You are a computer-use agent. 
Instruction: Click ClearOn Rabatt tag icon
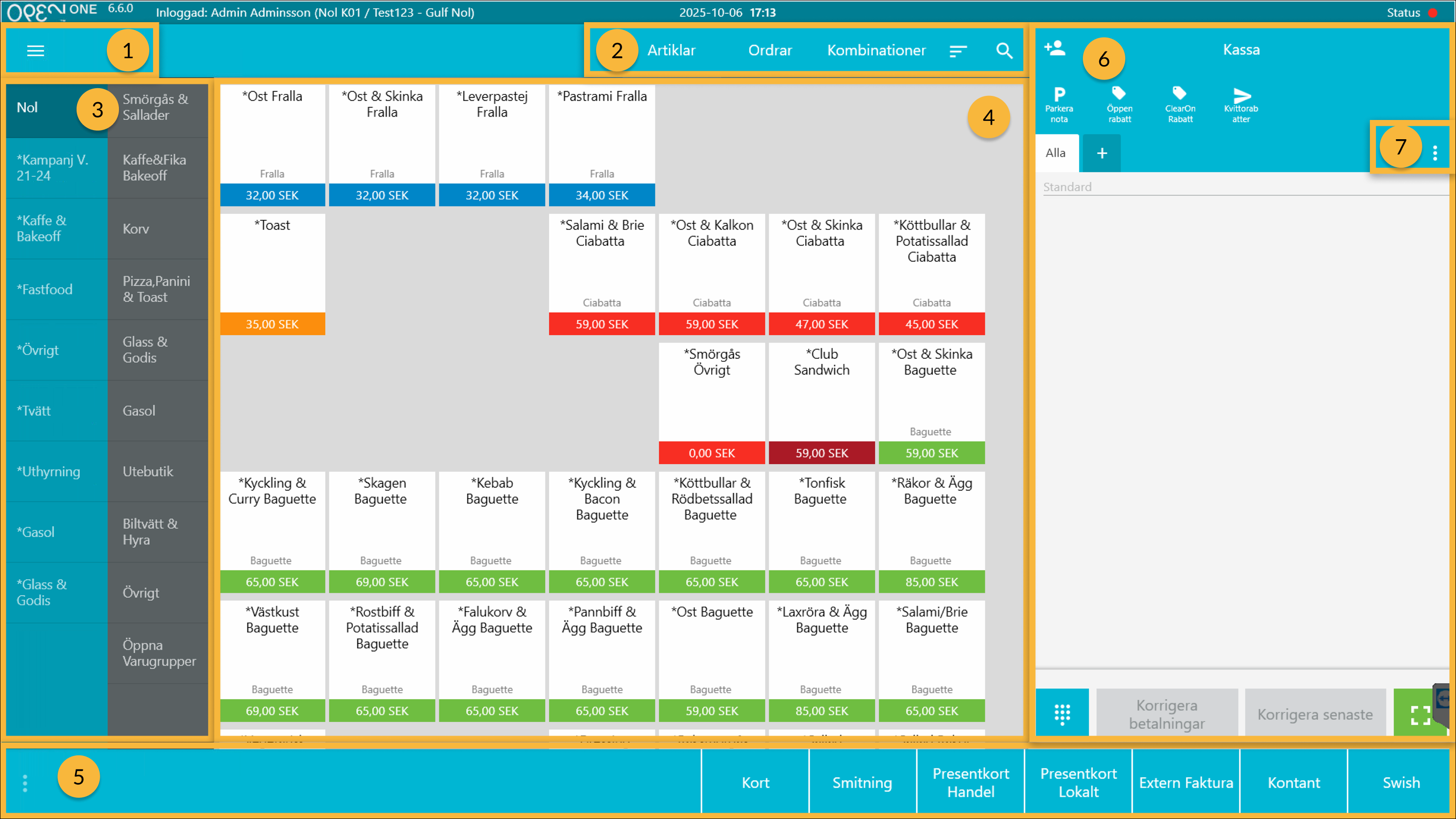(x=1180, y=105)
